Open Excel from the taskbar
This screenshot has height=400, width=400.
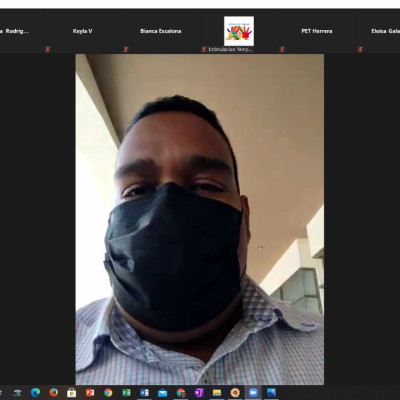[x=126, y=392]
